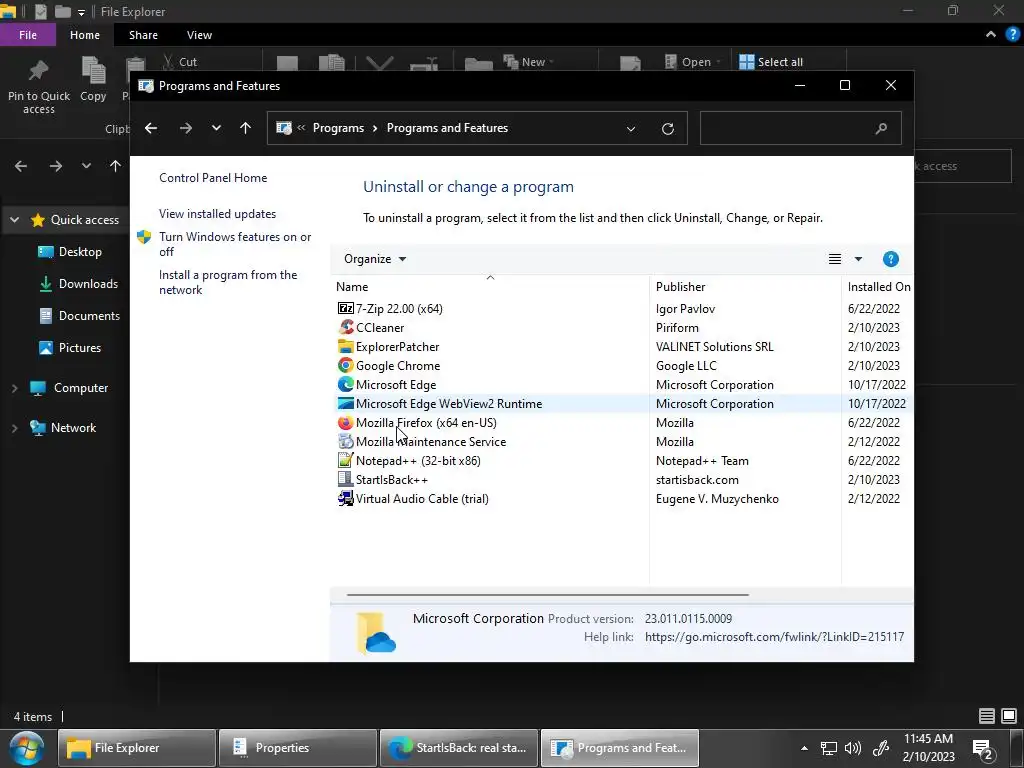This screenshot has height=768, width=1024.
Task: Select the Piriform publisher cell
Action: click(x=677, y=327)
